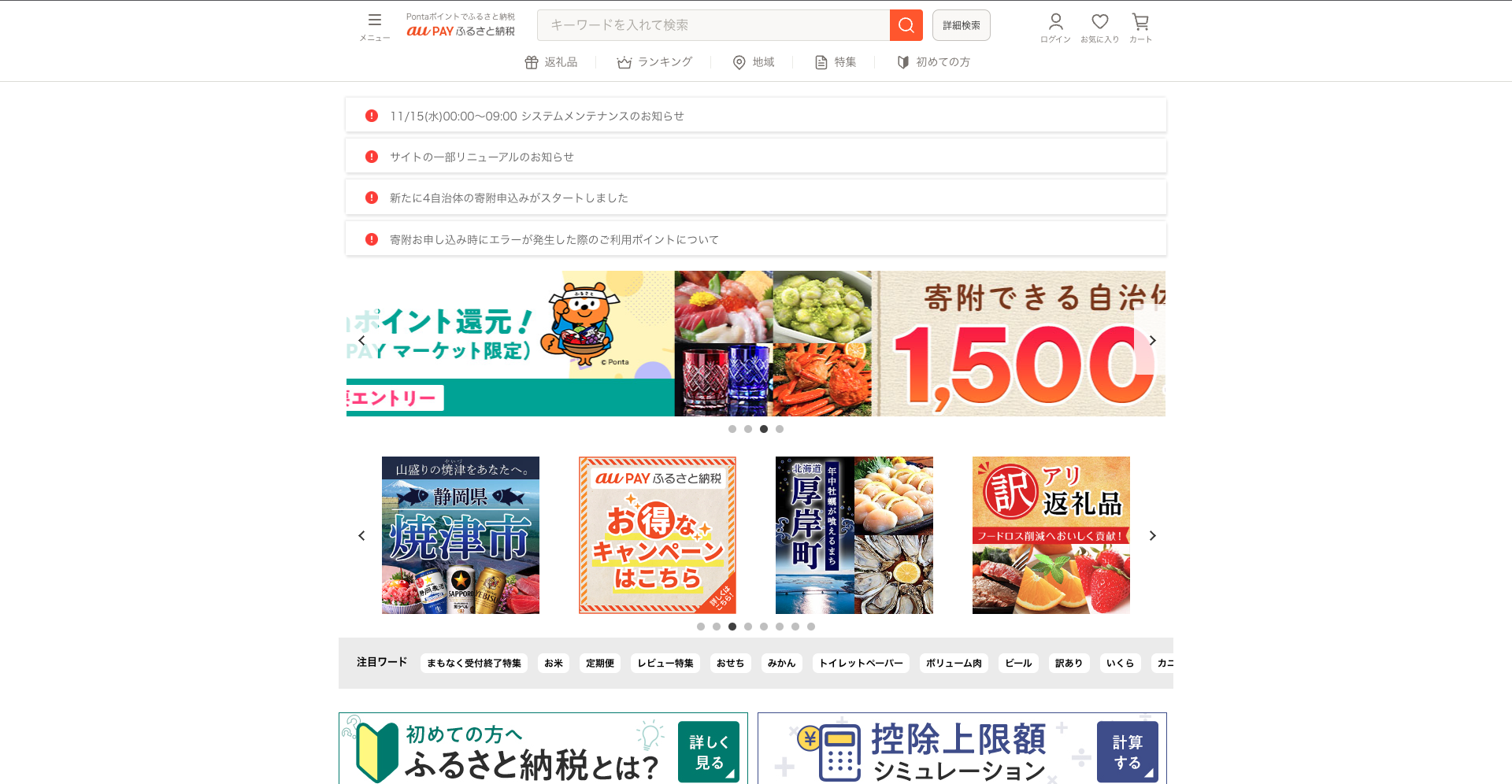The height and width of the screenshot is (784, 1512).
Task: Open the システムメンテナンス notice
Action: coord(538,115)
